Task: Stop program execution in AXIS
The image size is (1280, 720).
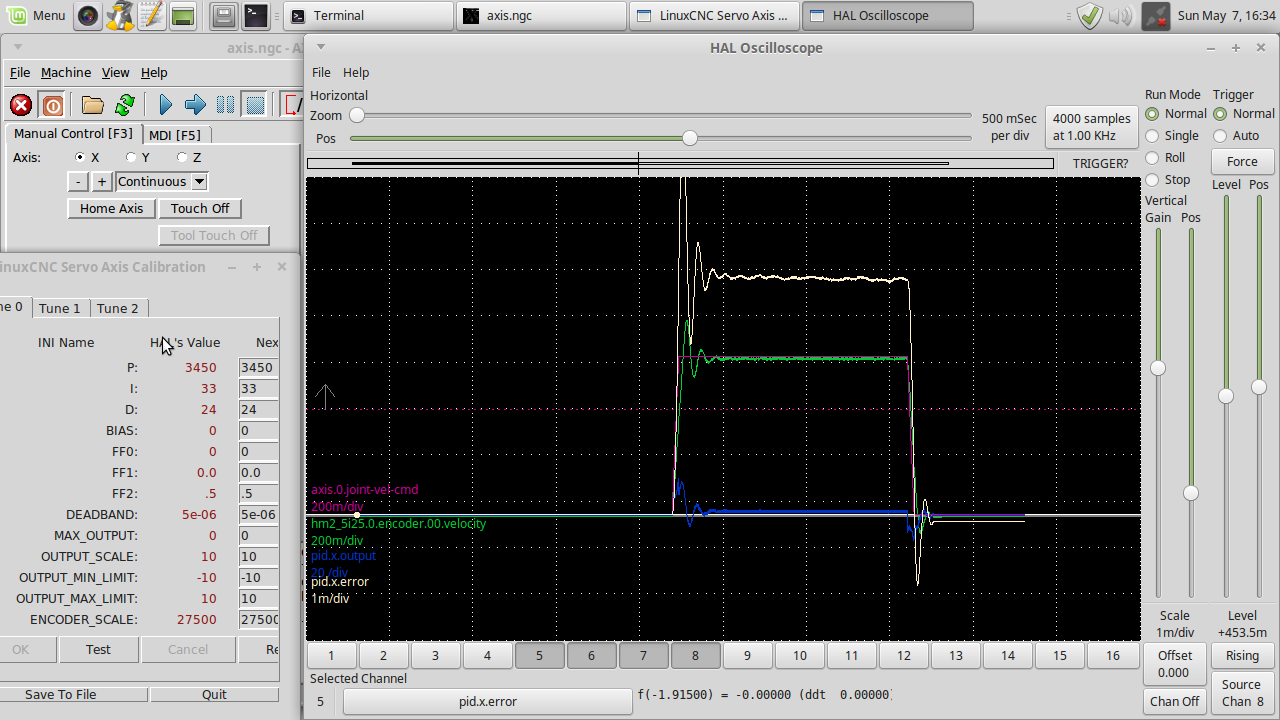Action: click(x=255, y=105)
